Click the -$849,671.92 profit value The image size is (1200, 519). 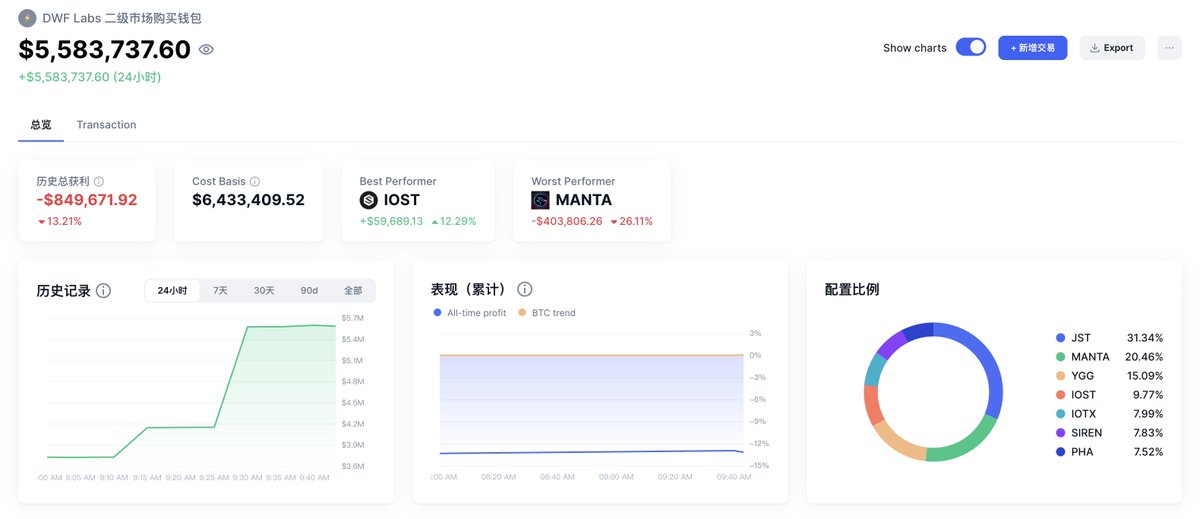click(87, 200)
